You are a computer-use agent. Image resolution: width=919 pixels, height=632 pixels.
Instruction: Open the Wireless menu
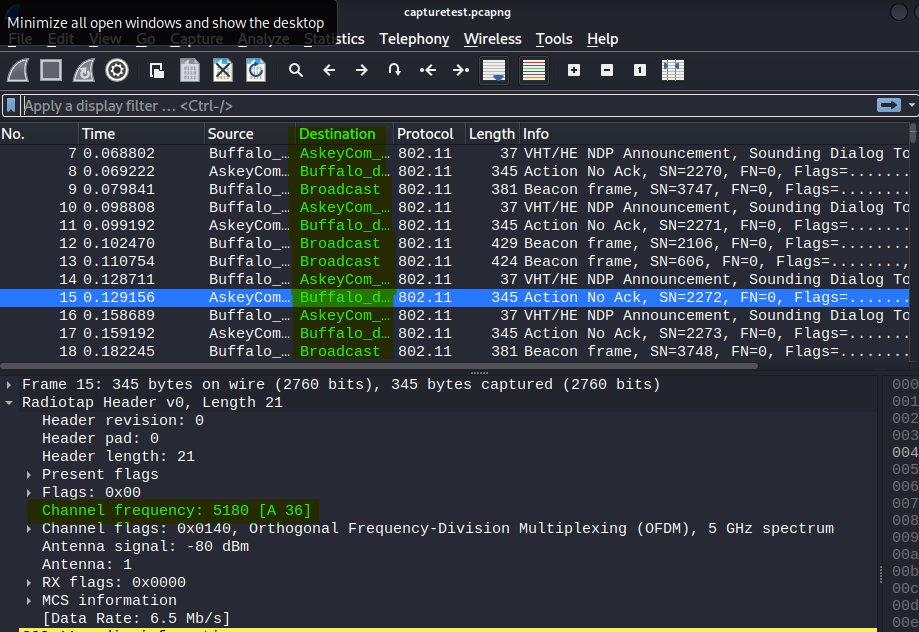click(492, 39)
